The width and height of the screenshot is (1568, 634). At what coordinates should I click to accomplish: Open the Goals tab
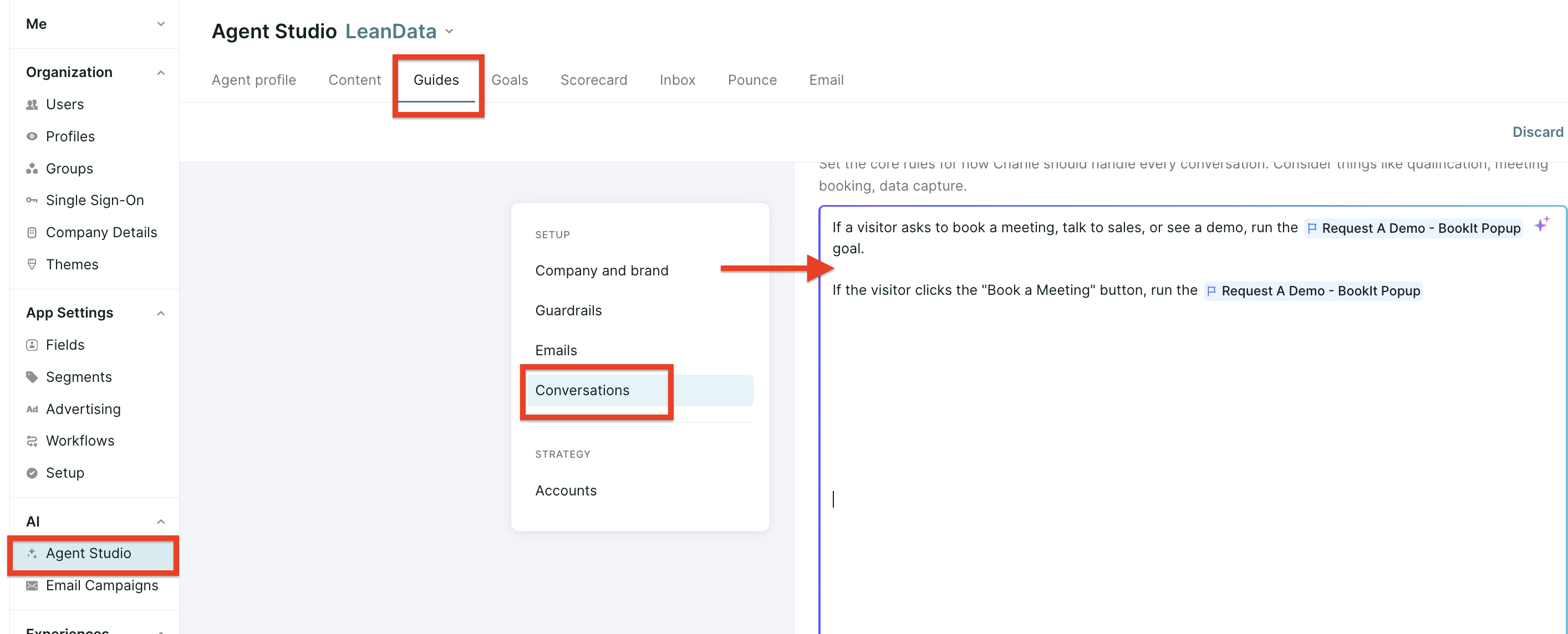coord(509,80)
